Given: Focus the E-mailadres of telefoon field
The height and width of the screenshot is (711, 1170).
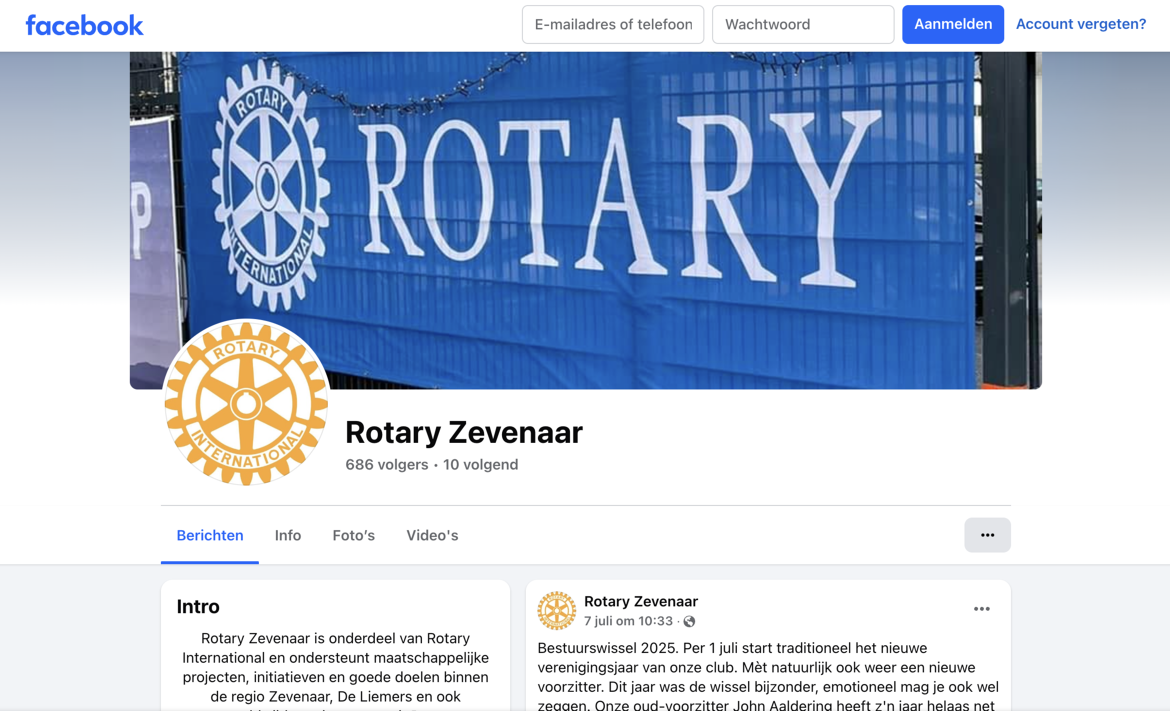Looking at the screenshot, I should 613,24.
